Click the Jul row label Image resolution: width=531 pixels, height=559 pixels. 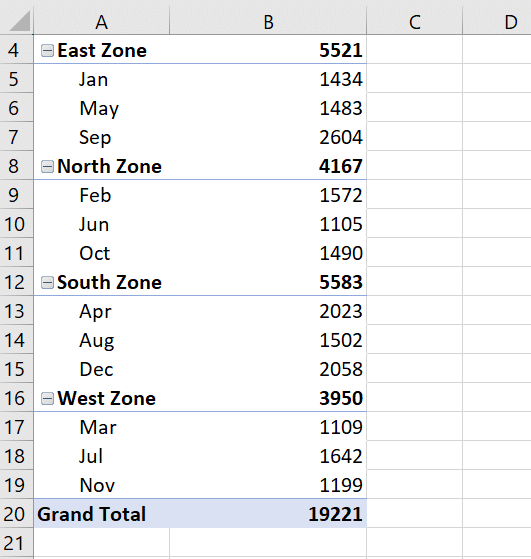[x=91, y=456]
